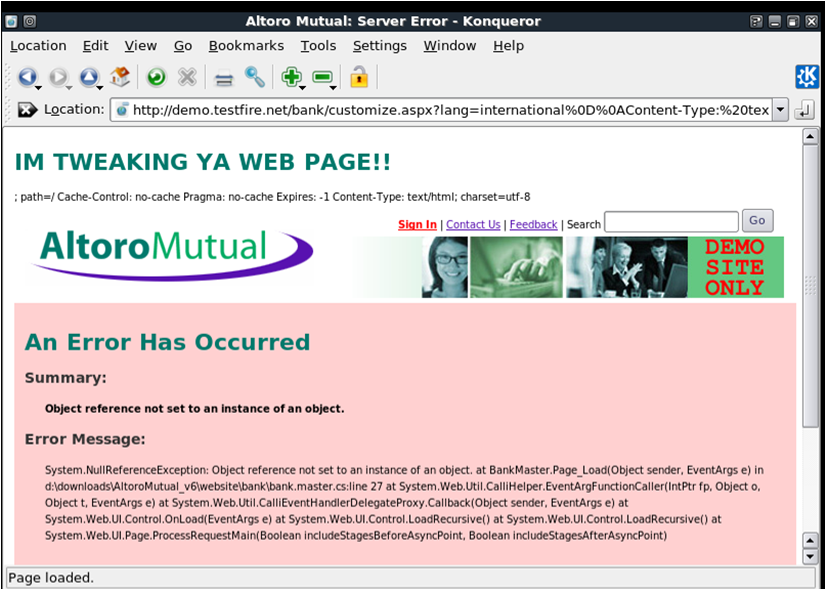Open the Window menu
The image size is (825, 589).
pos(450,46)
